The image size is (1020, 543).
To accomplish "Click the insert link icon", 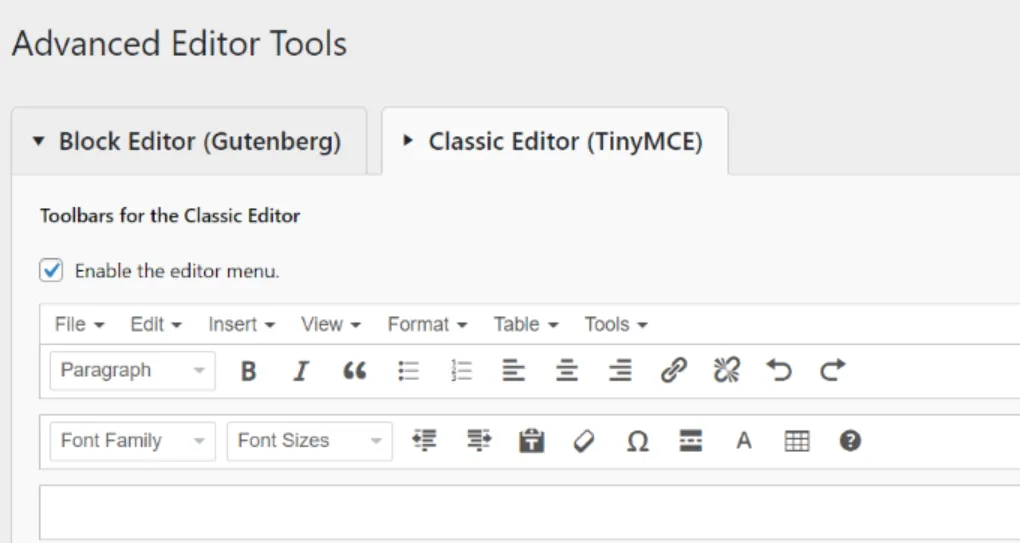I will point(674,371).
